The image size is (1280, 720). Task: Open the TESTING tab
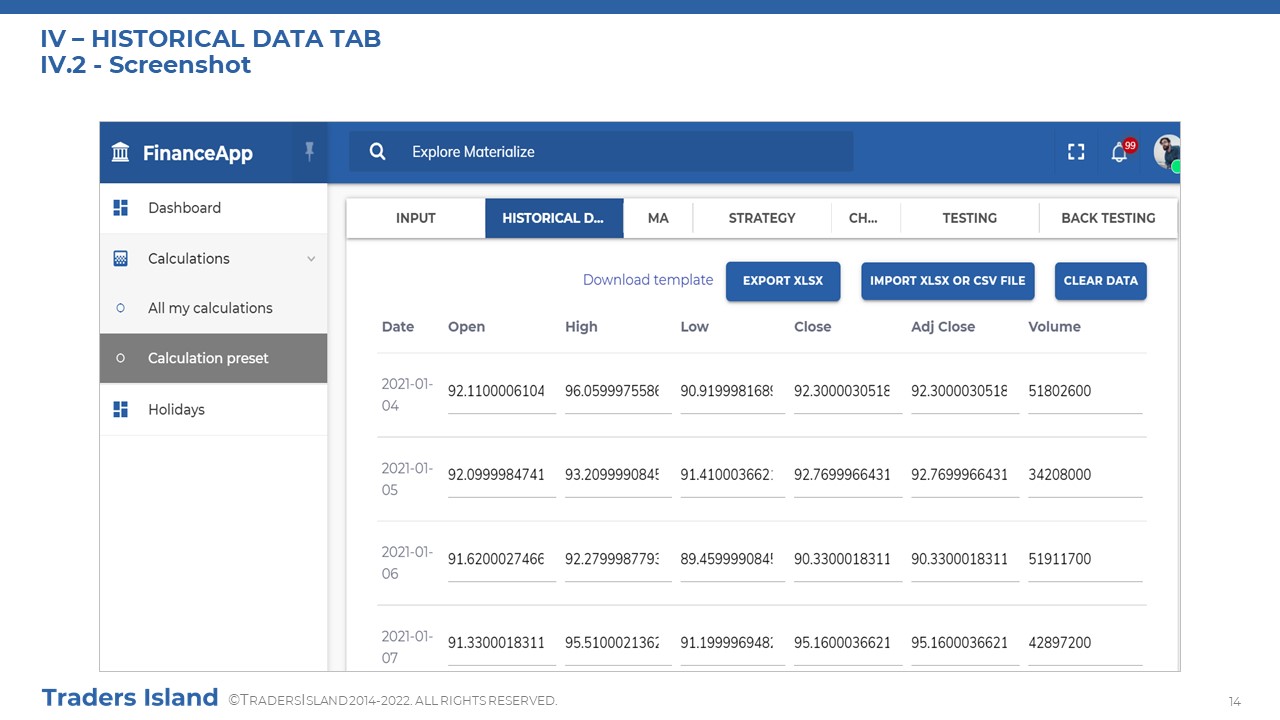pyautogui.click(x=969, y=218)
